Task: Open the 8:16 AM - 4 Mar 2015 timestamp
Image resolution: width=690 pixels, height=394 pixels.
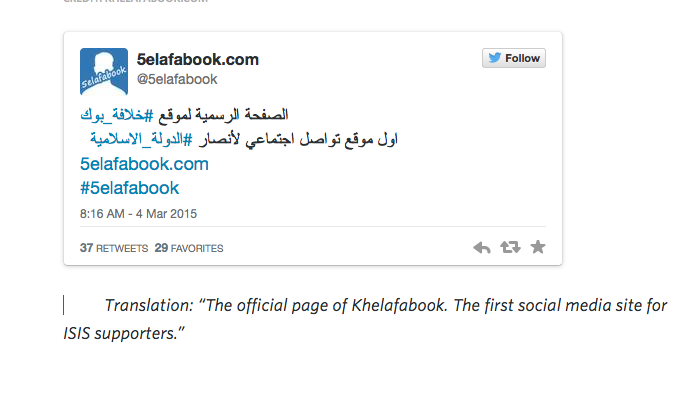Action: [x=138, y=214]
